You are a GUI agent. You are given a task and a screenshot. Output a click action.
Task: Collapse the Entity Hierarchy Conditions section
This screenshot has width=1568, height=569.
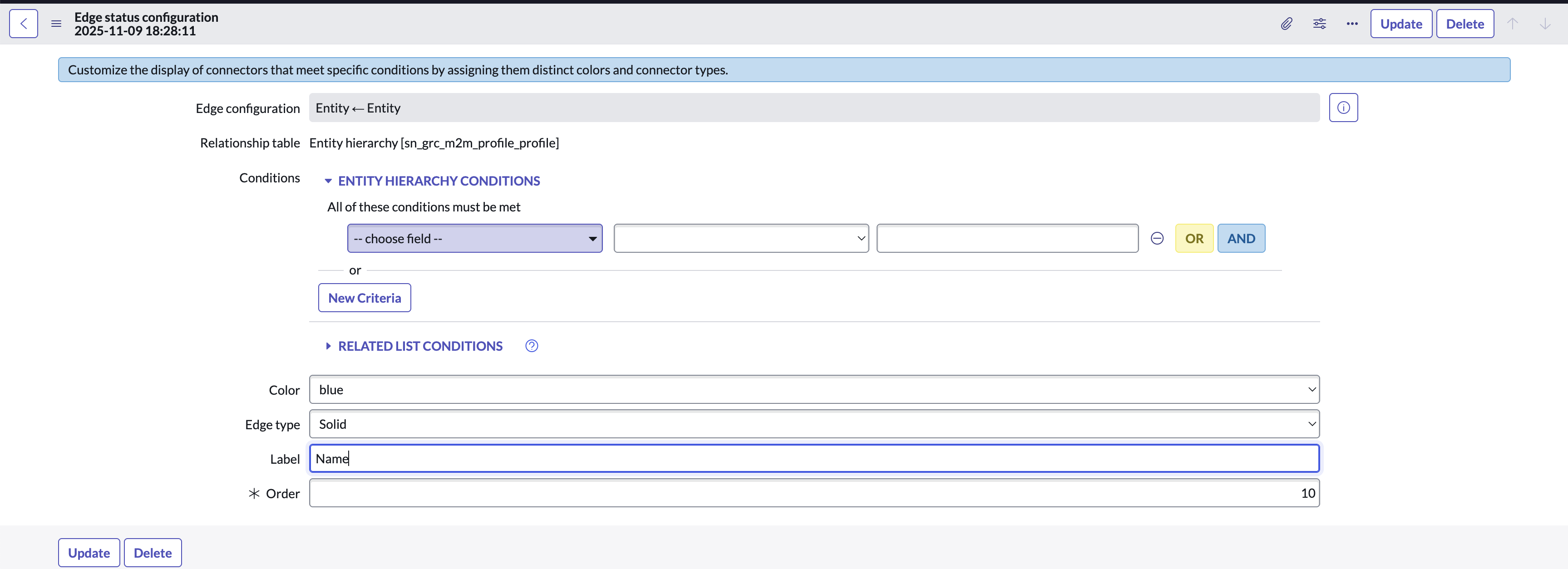pyautogui.click(x=432, y=181)
